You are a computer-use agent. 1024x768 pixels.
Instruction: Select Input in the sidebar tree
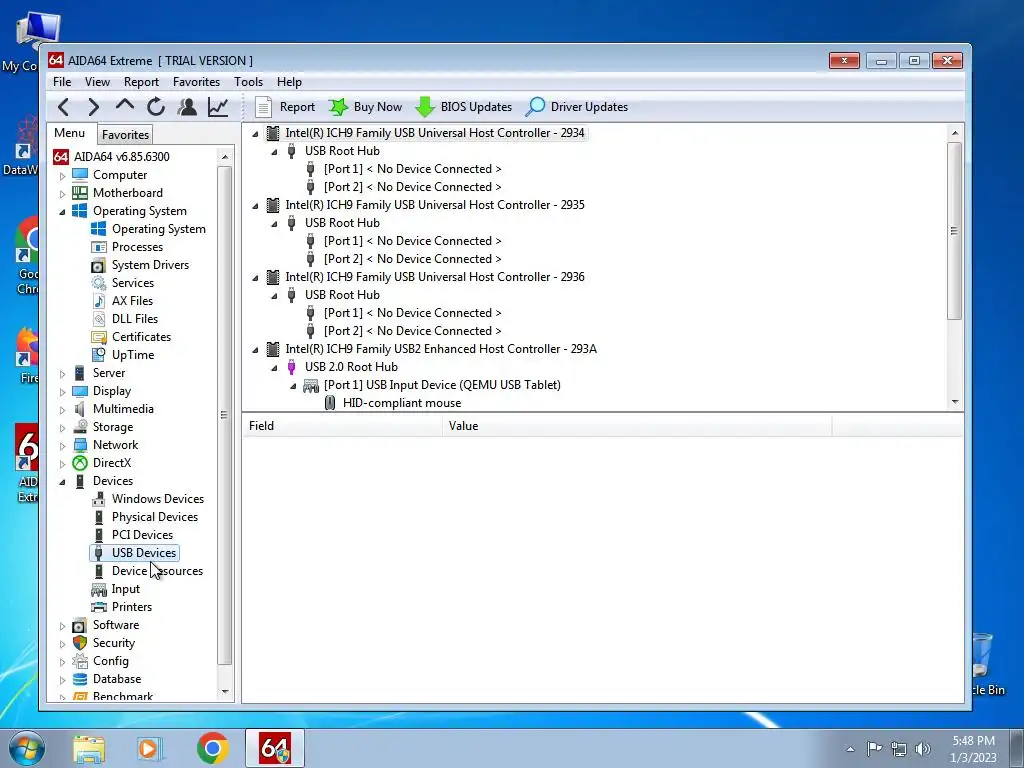(x=125, y=589)
